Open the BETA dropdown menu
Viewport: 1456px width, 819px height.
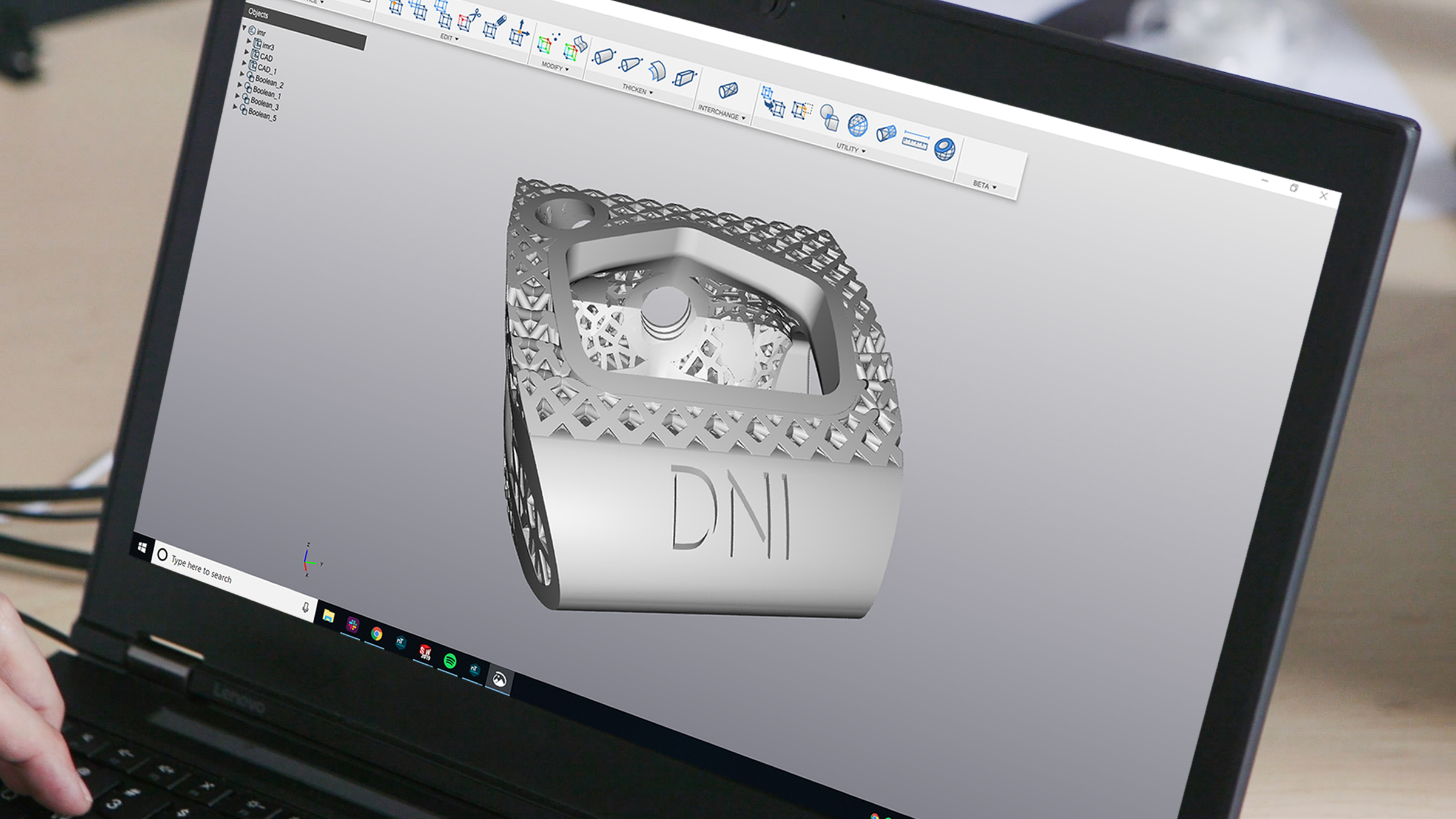click(984, 185)
